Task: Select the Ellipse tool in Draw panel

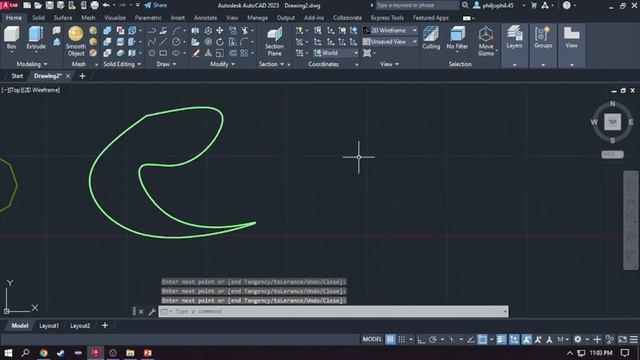Action: pos(176,53)
